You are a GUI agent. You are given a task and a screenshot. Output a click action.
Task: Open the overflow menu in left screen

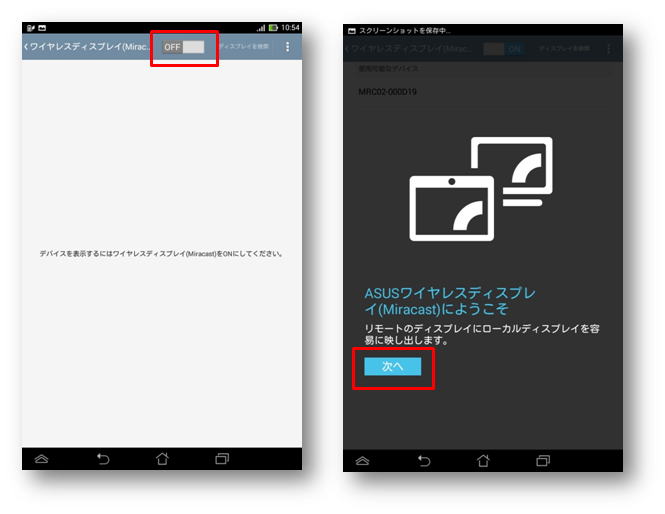point(288,47)
